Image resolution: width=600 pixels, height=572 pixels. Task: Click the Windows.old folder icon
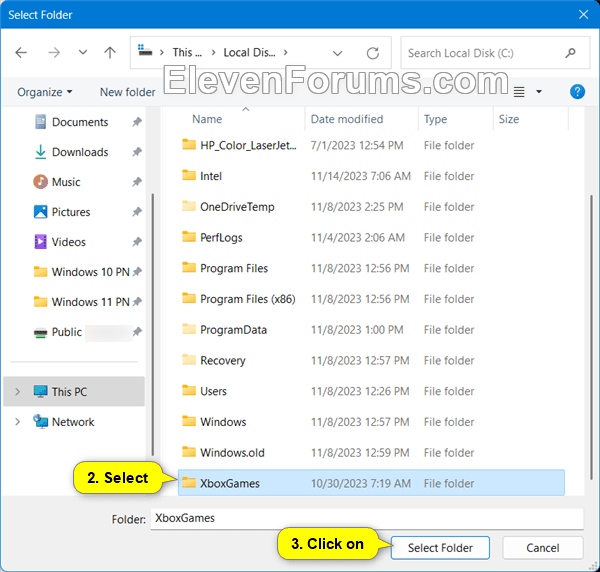(189, 452)
